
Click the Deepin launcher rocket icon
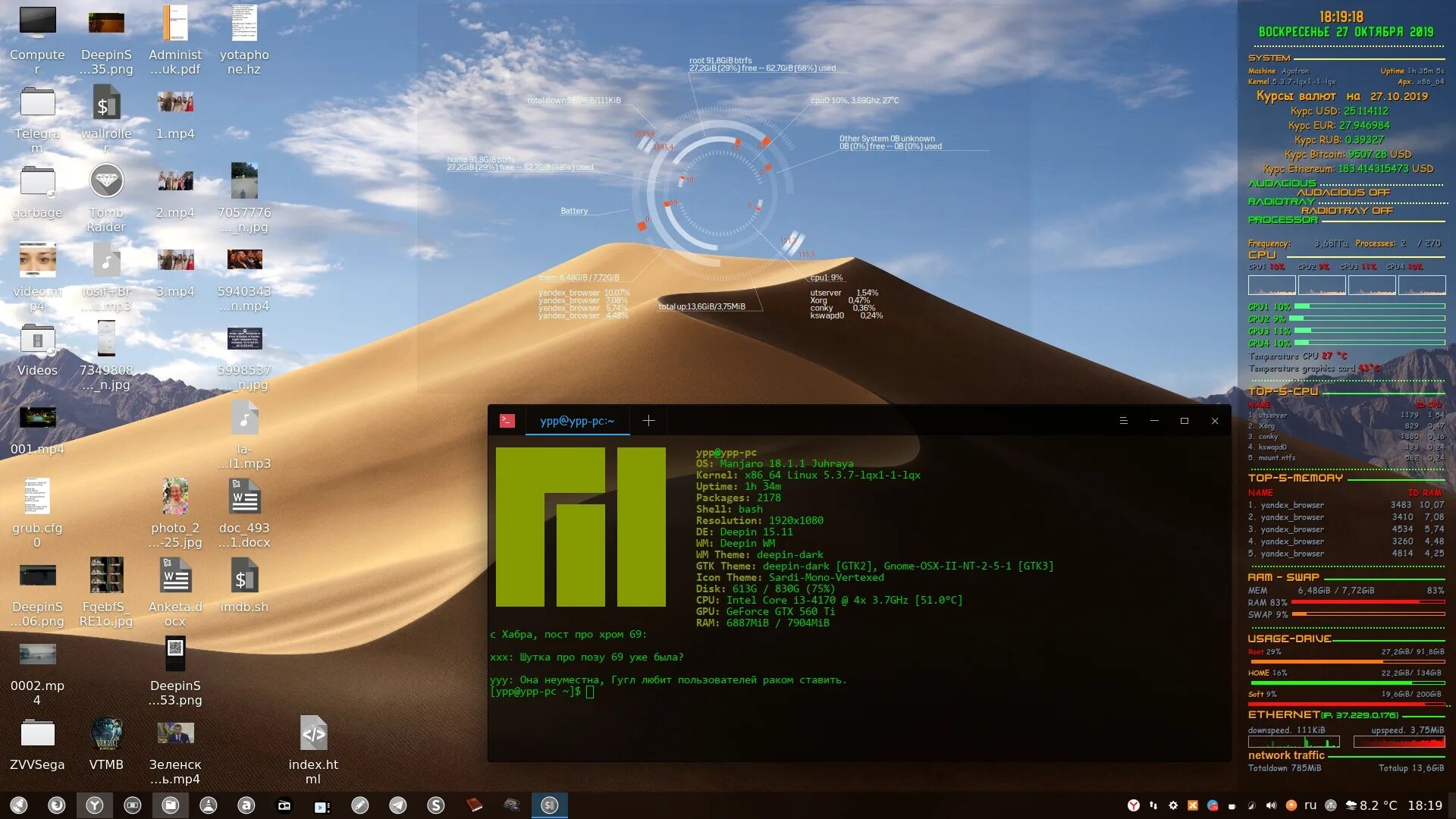pos(19,805)
